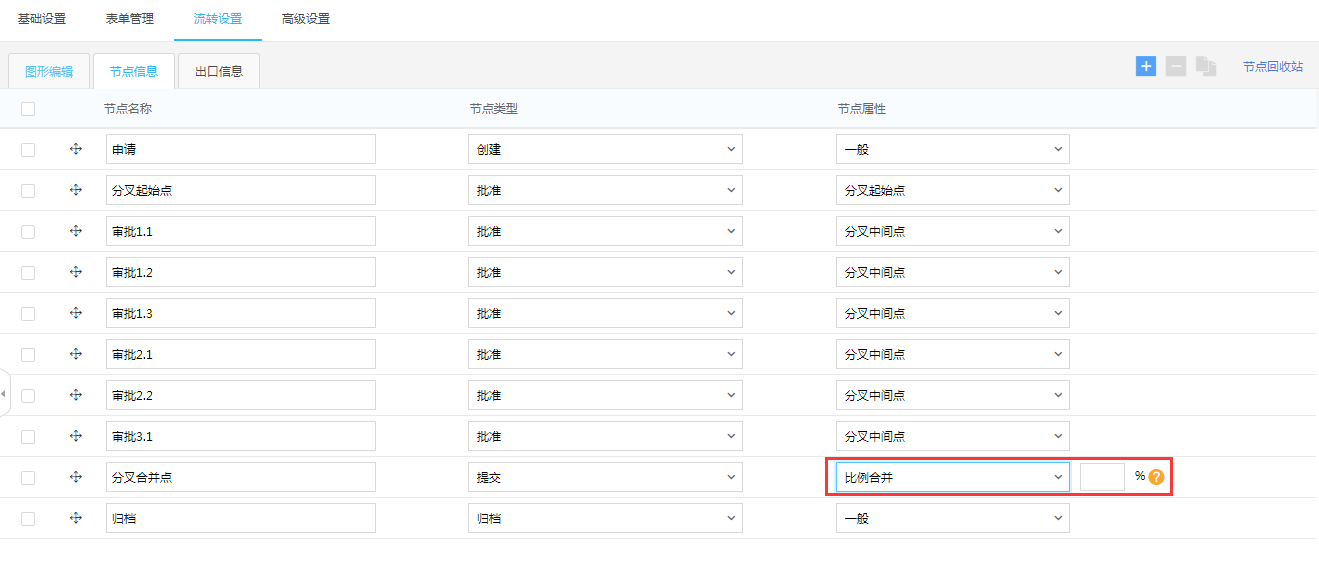Check the box for 分叉起始点 row
This screenshot has width=1319, height=575.
pos(28,190)
